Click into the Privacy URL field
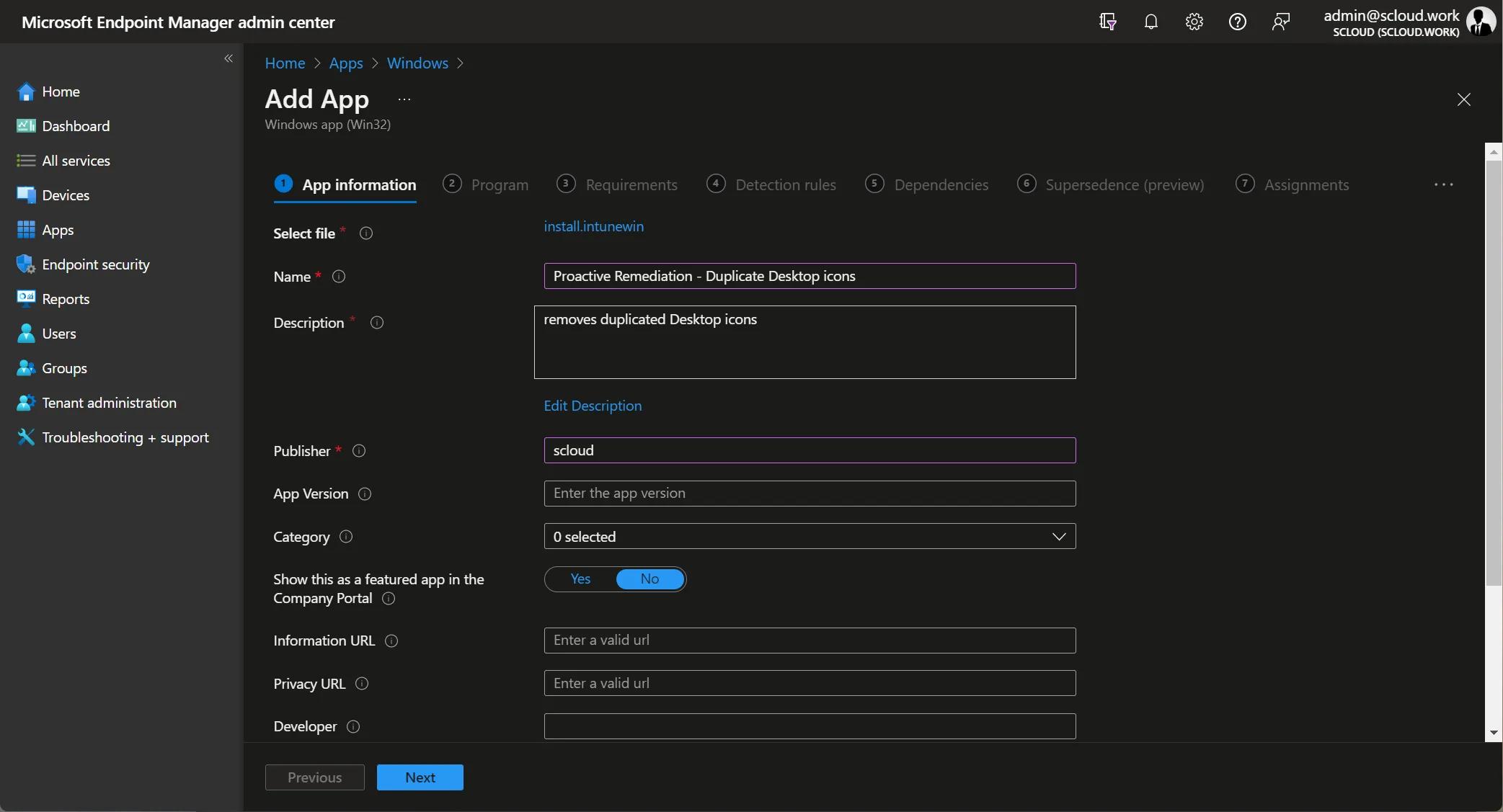Screen dimensions: 1503x812 point(810,684)
